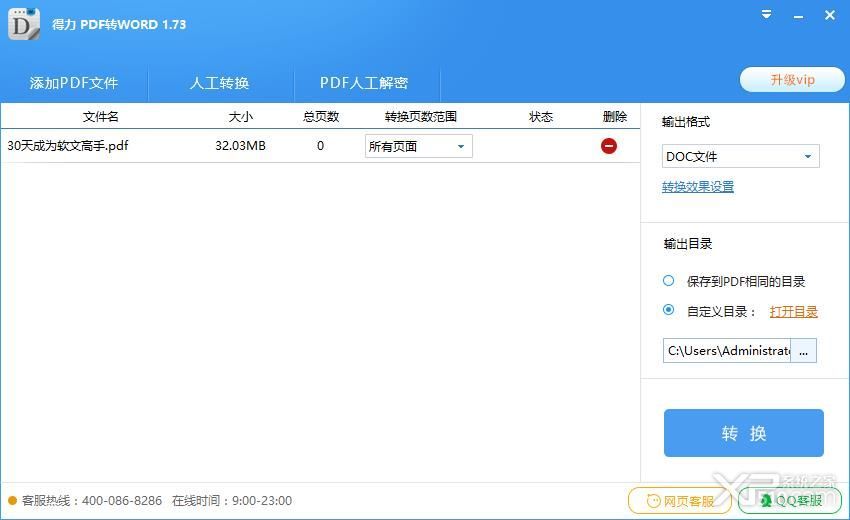The width and height of the screenshot is (850, 520).
Task: Click the 转换页数范围 column header
Action: tap(421, 117)
